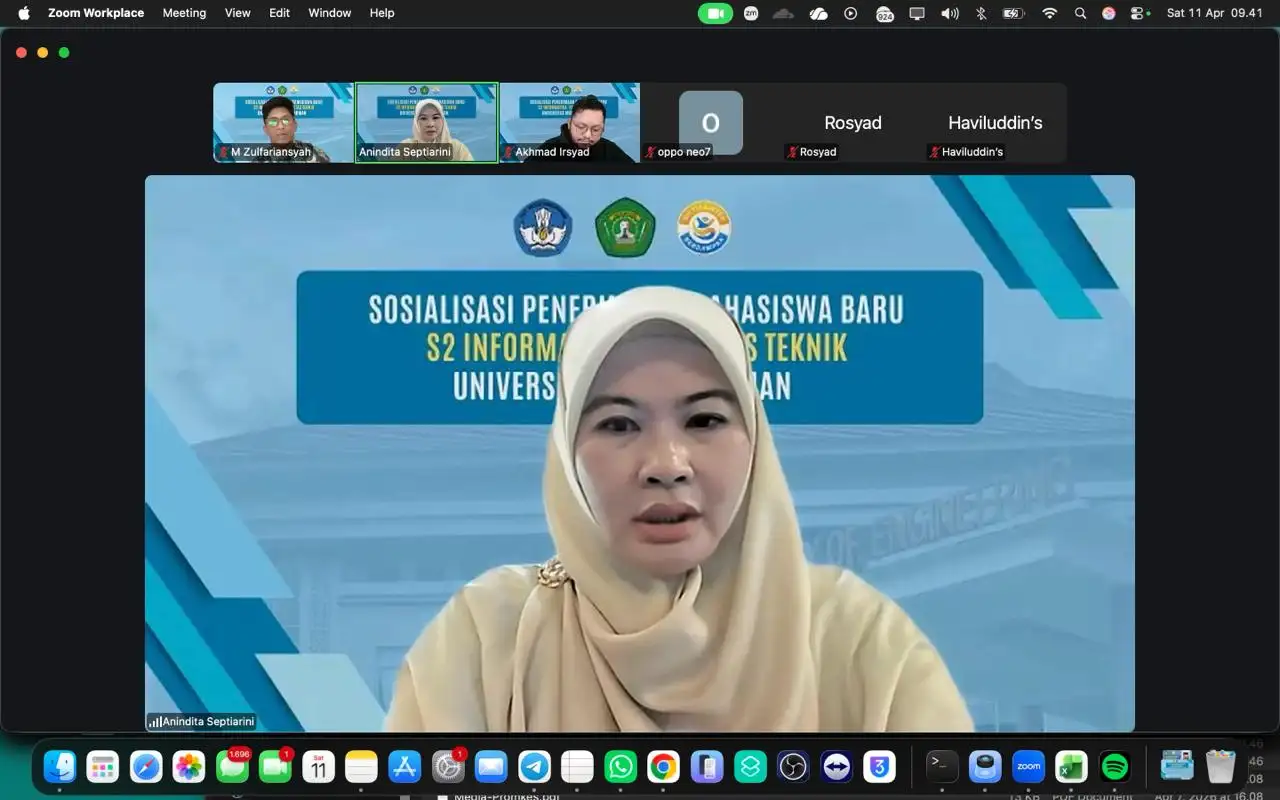Open Telegram from the dock
Viewport: 1280px width, 800px height.
click(x=534, y=767)
